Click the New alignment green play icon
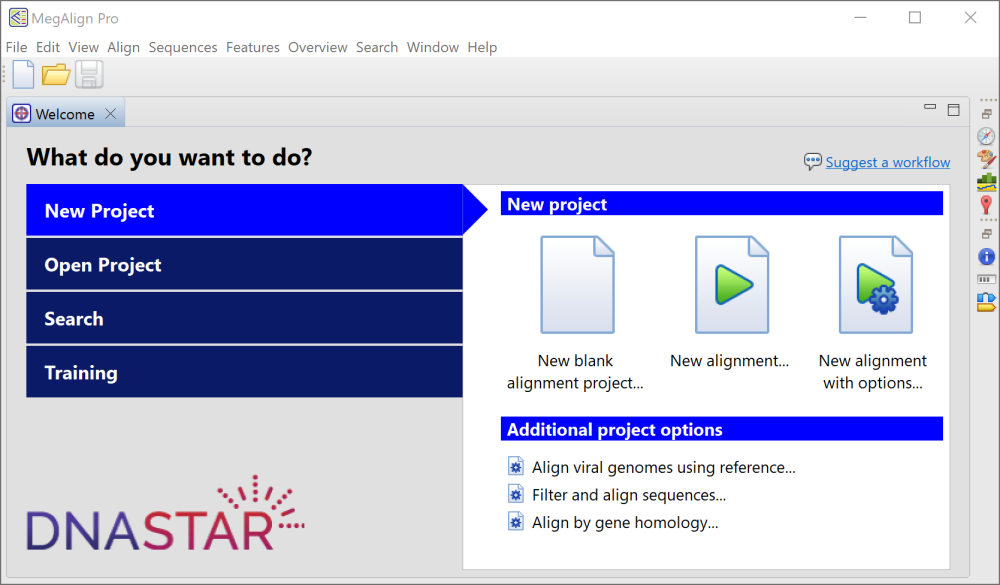 [732, 285]
